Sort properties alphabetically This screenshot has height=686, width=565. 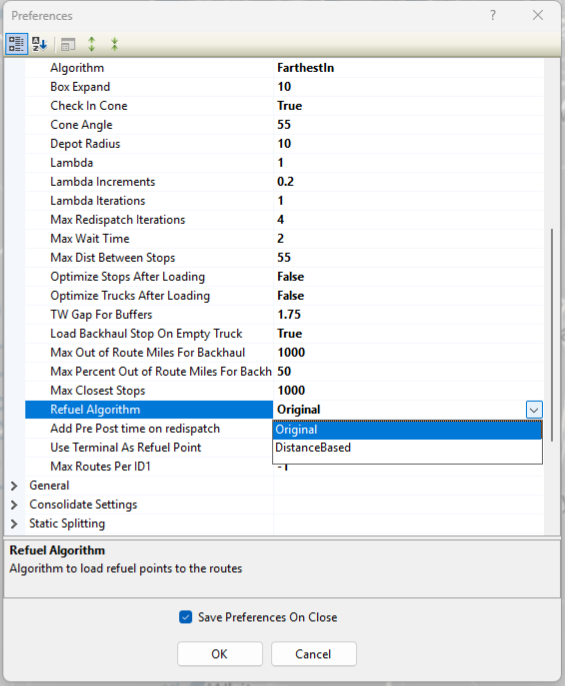(39, 44)
